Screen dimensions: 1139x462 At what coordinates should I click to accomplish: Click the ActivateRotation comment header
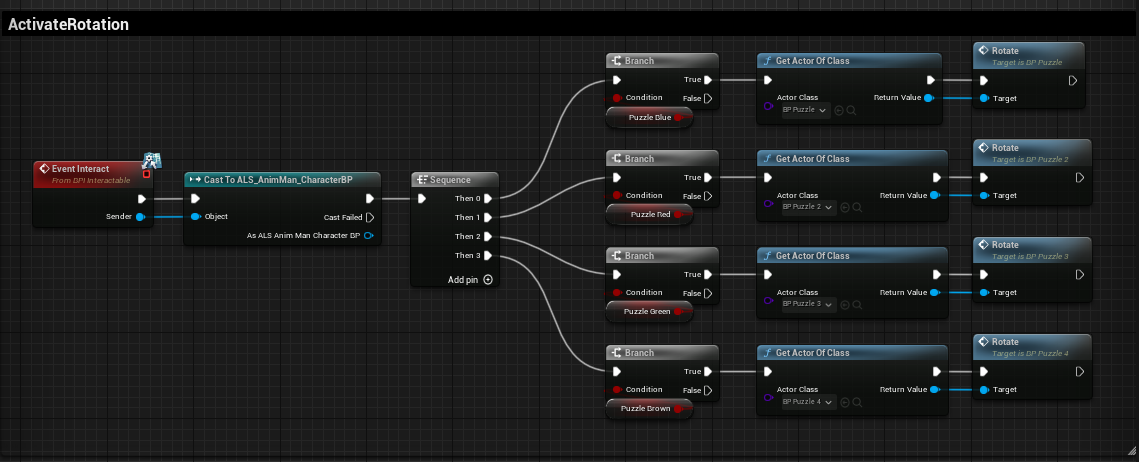(x=68, y=24)
